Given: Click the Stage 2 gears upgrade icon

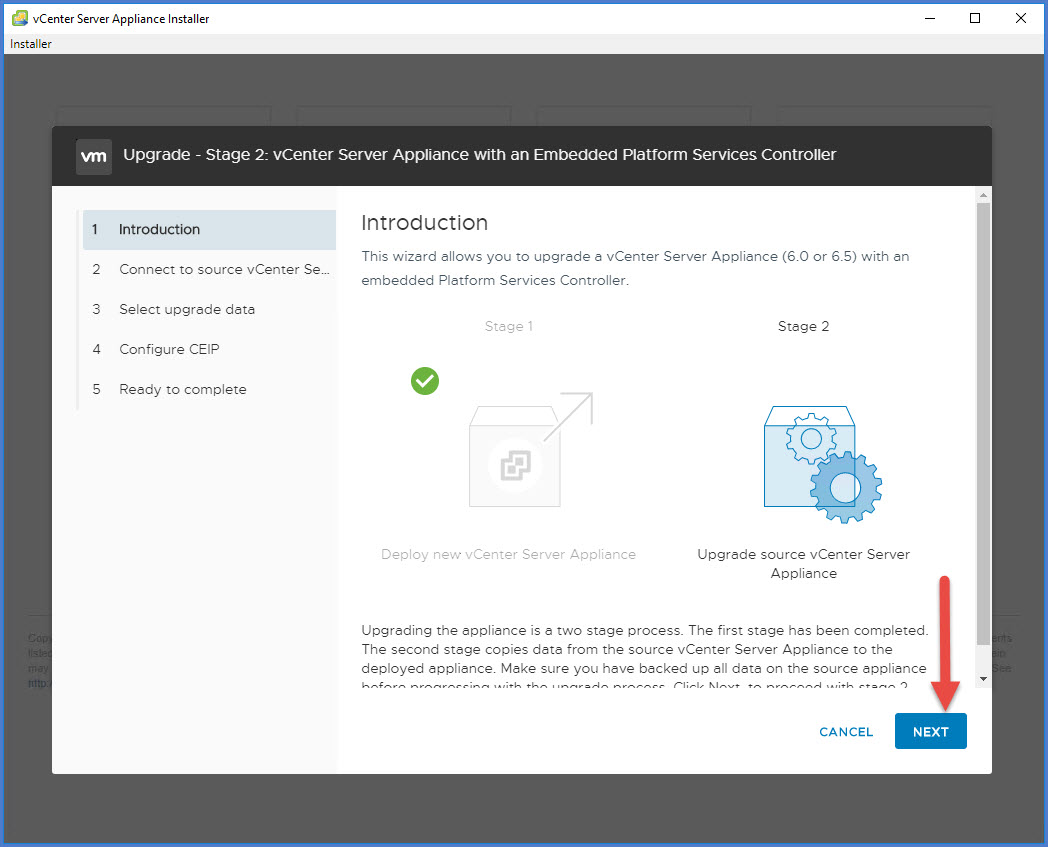Looking at the screenshot, I should [x=822, y=462].
